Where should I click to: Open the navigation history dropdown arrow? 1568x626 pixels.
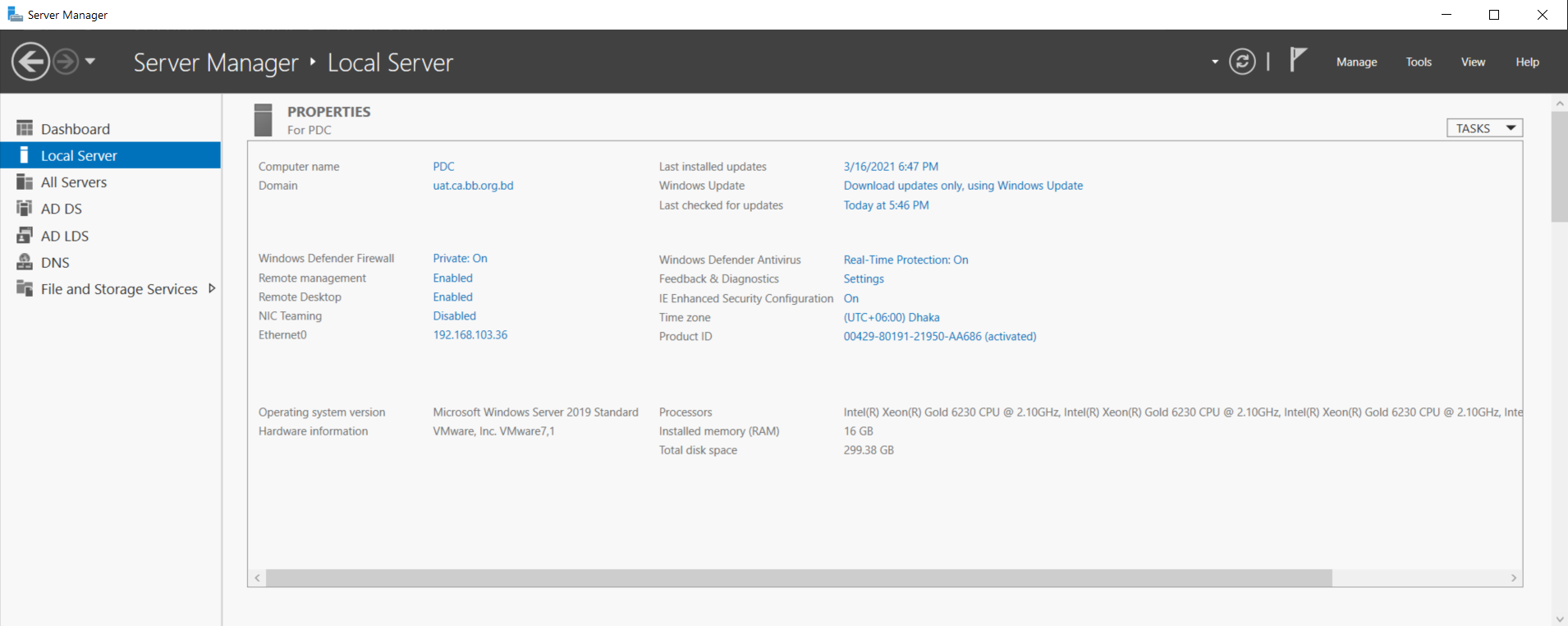coord(90,62)
